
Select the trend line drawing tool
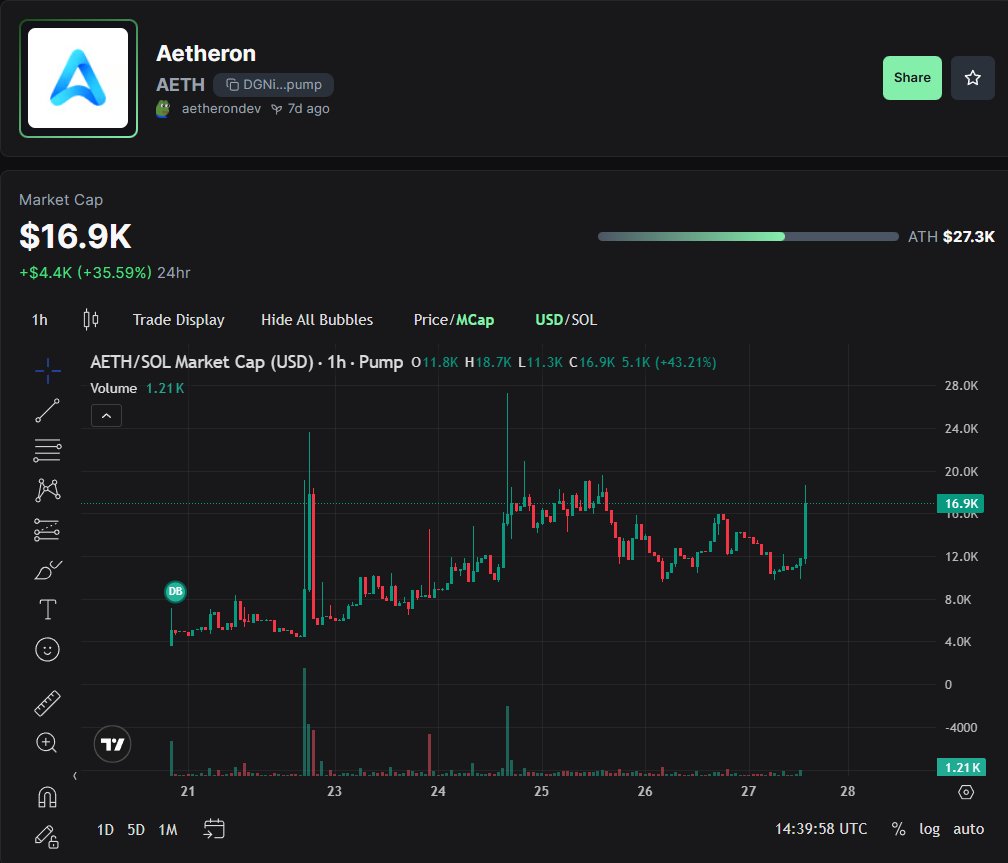[x=48, y=410]
